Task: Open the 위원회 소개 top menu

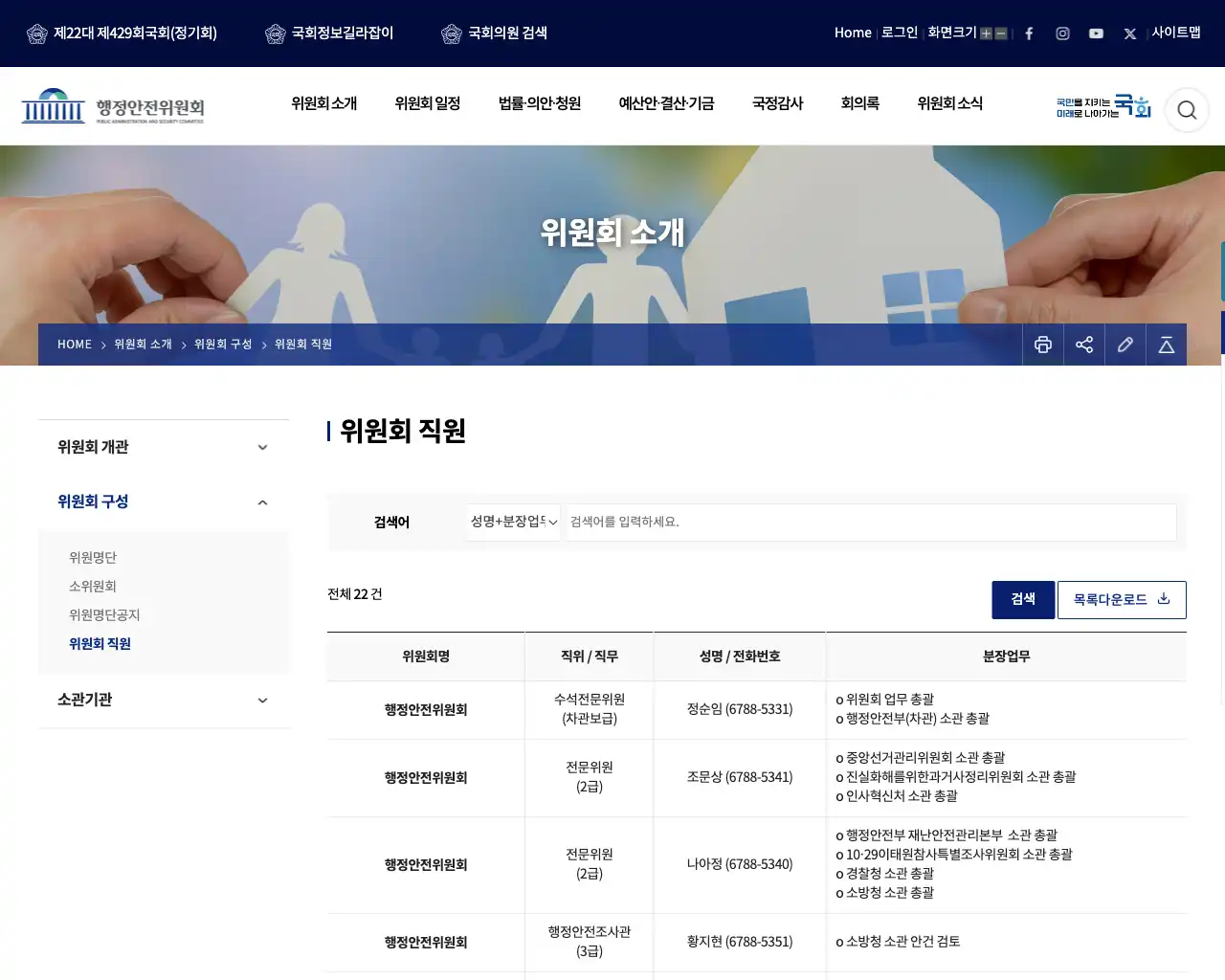Action: 324,103
